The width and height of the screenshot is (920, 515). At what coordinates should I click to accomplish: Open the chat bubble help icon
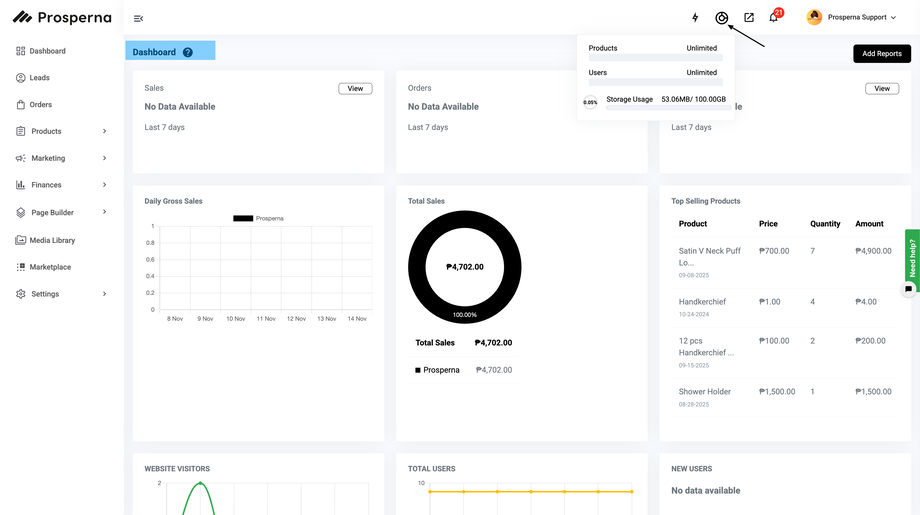[908, 289]
